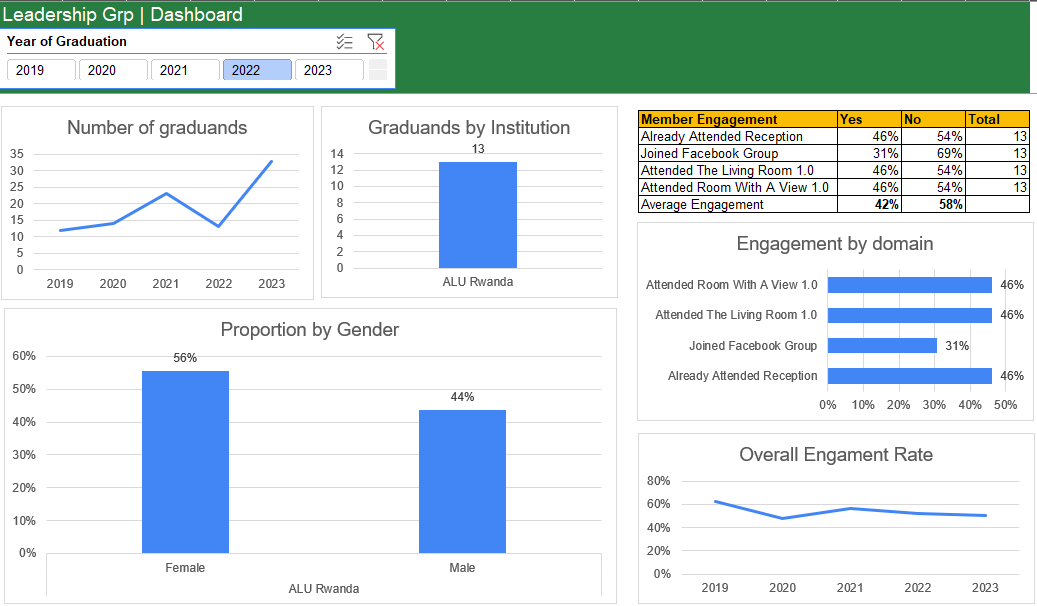
Task: Select the Number of graduands chart title
Action: pyautogui.click(x=157, y=128)
